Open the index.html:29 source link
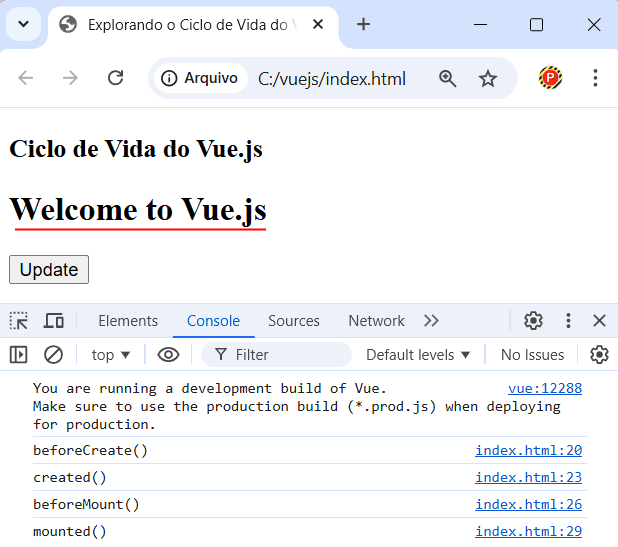This screenshot has height=547, width=618. tap(529, 532)
